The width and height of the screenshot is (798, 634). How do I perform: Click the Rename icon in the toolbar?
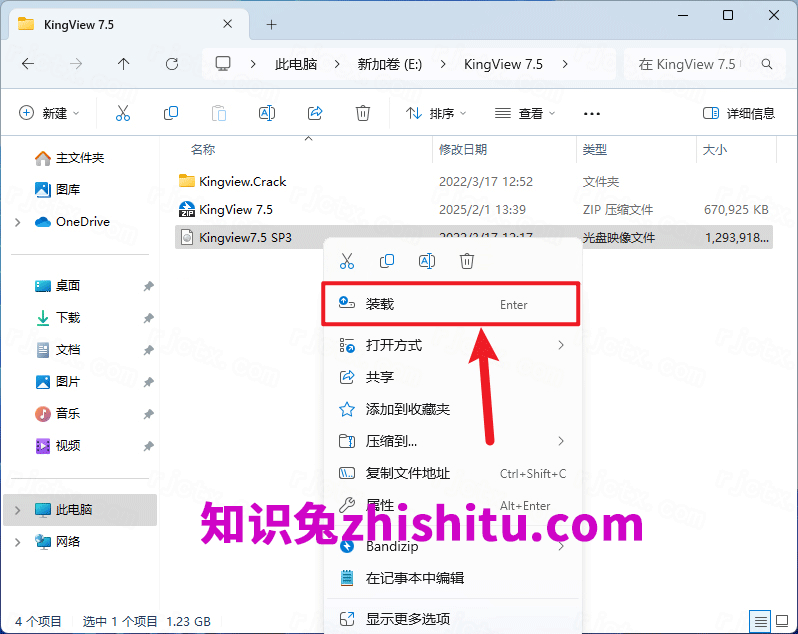click(x=267, y=113)
